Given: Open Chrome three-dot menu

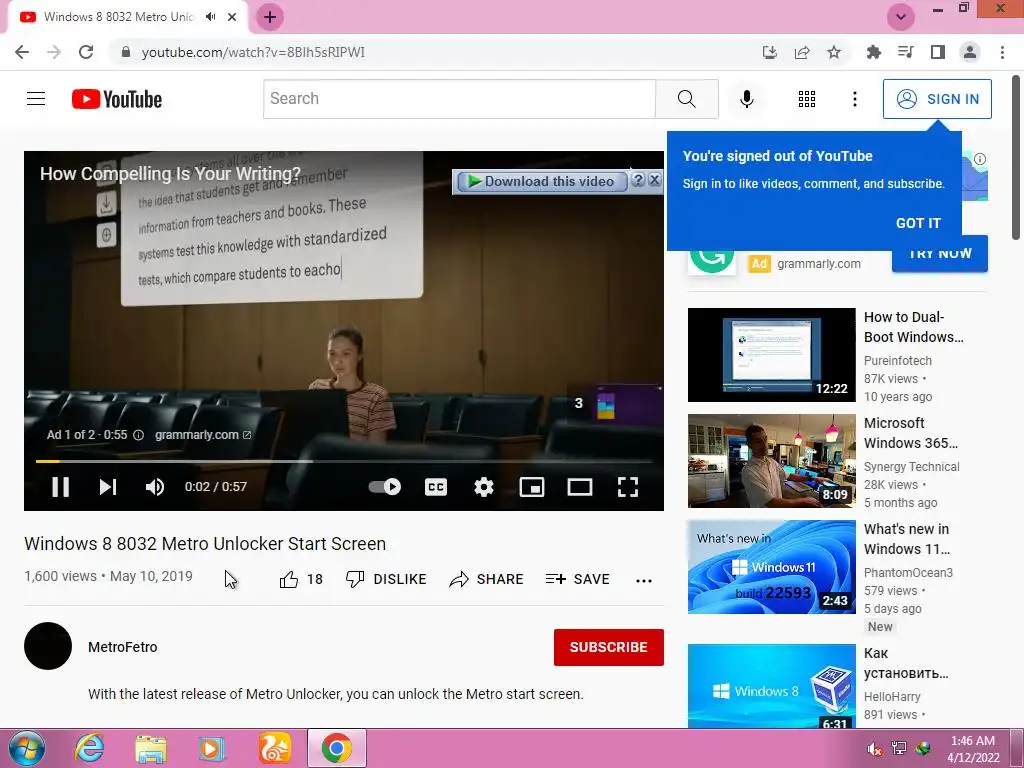Looking at the screenshot, I should pos(1002,52).
